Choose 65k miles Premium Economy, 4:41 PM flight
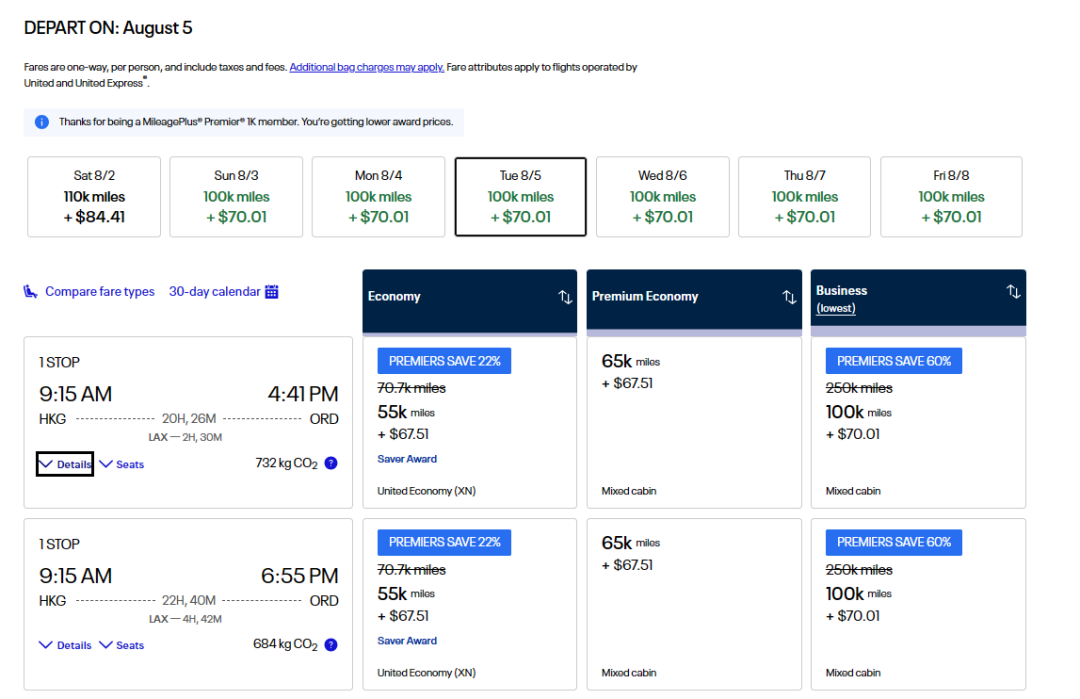Image resolution: width=1080 pixels, height=699 pixels. click(694, 422)
